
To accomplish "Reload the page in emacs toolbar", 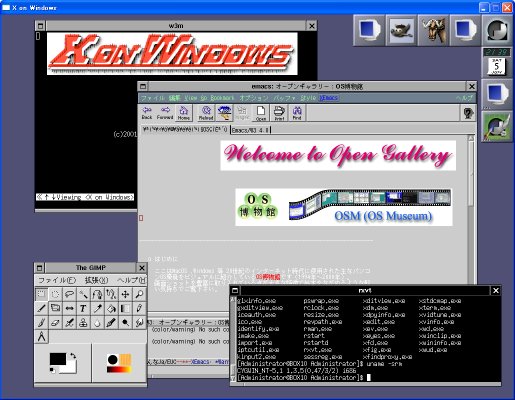I will (206, 113).
